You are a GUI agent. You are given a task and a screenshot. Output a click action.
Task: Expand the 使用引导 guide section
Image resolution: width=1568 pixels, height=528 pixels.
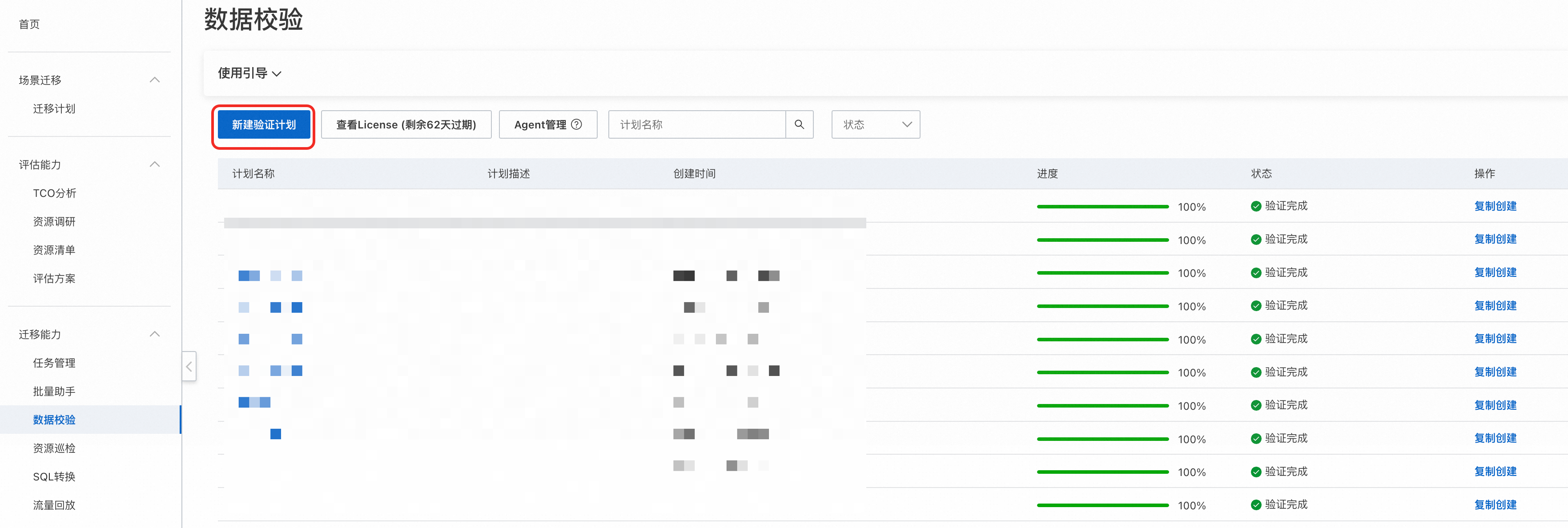(249, 74)
